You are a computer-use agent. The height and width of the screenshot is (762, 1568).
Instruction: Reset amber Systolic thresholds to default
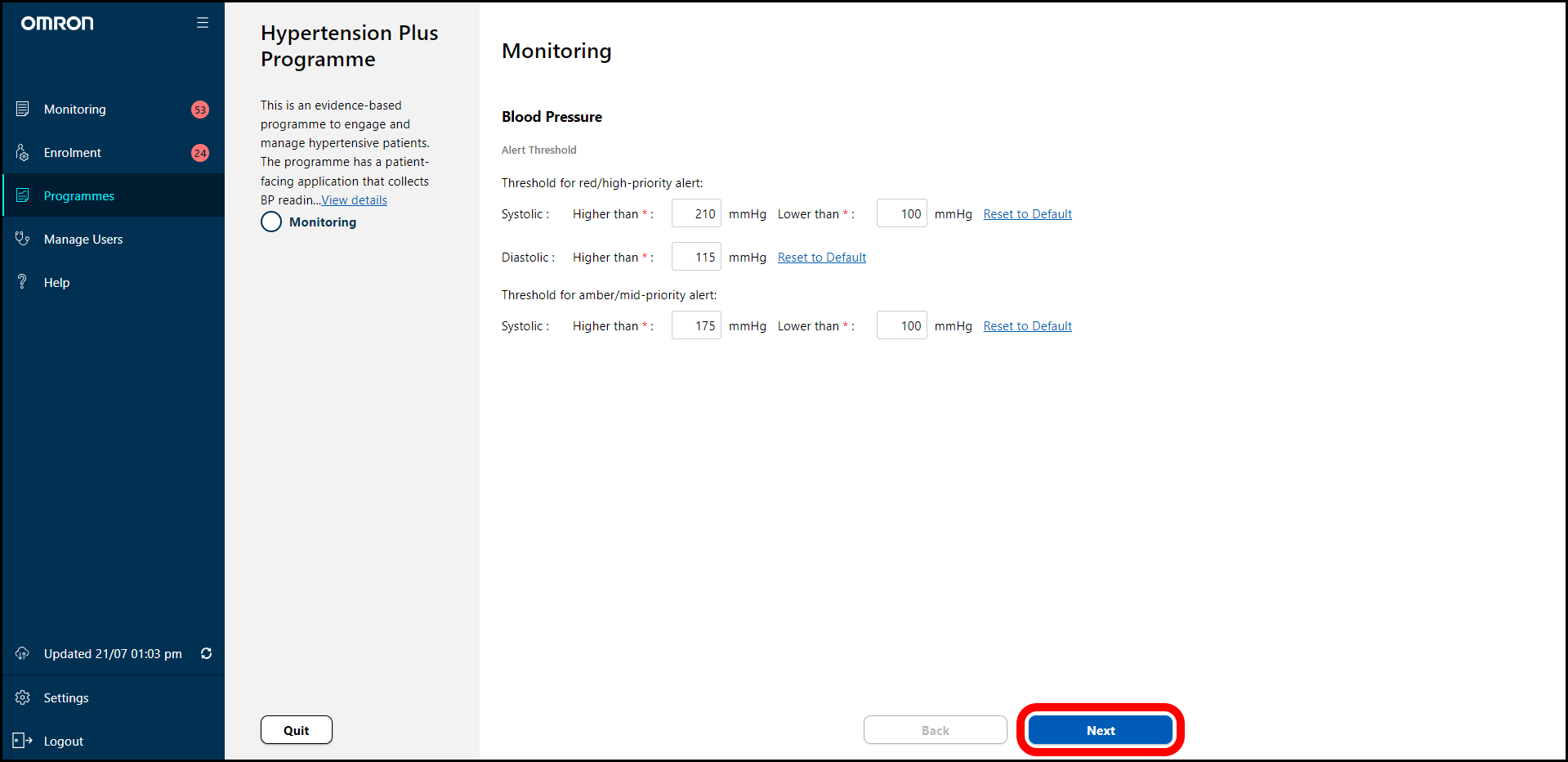[1027, 326]
